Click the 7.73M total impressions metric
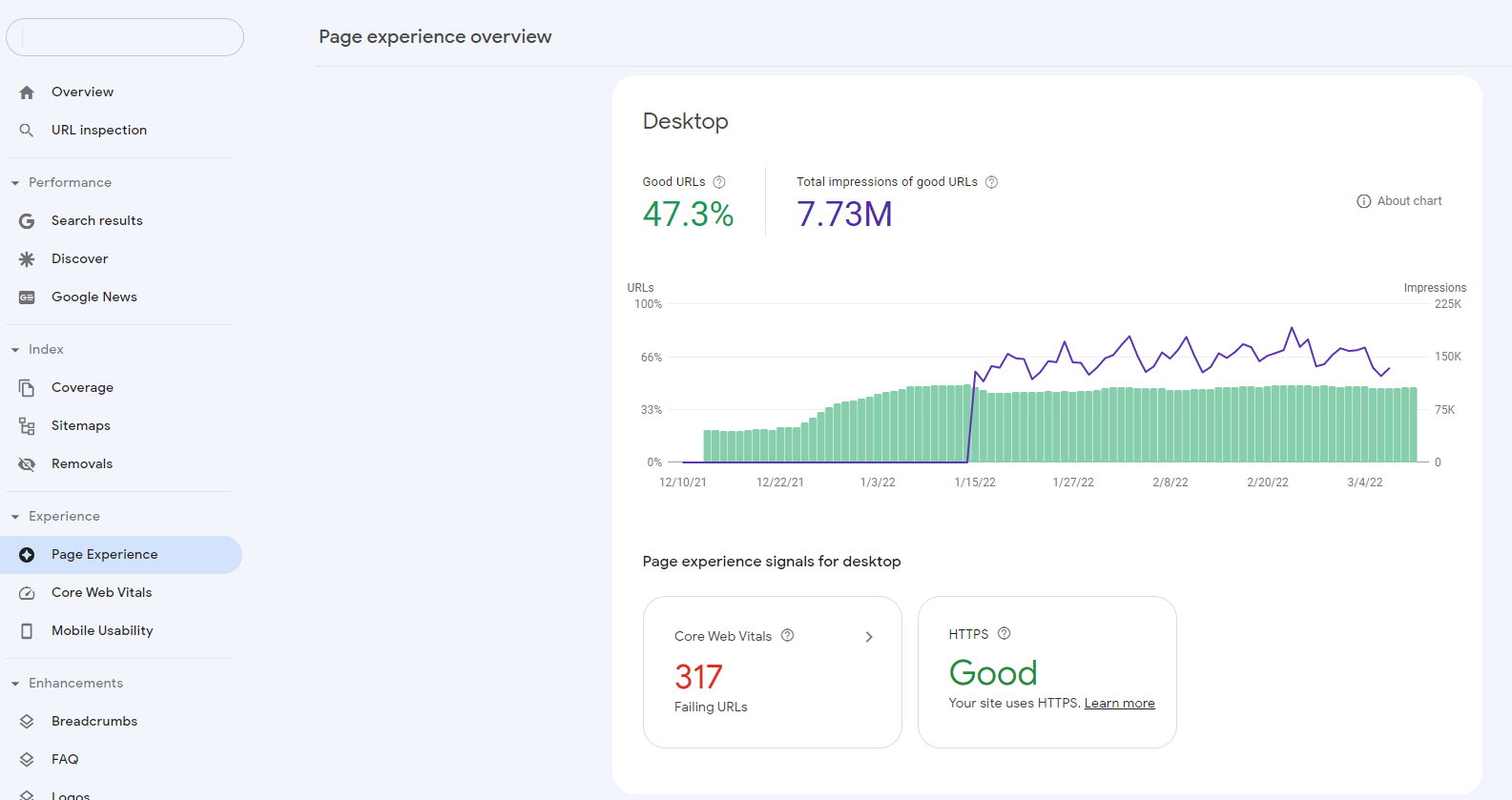The width and height of the screenshot is (1512, 800). pos(844,215)
